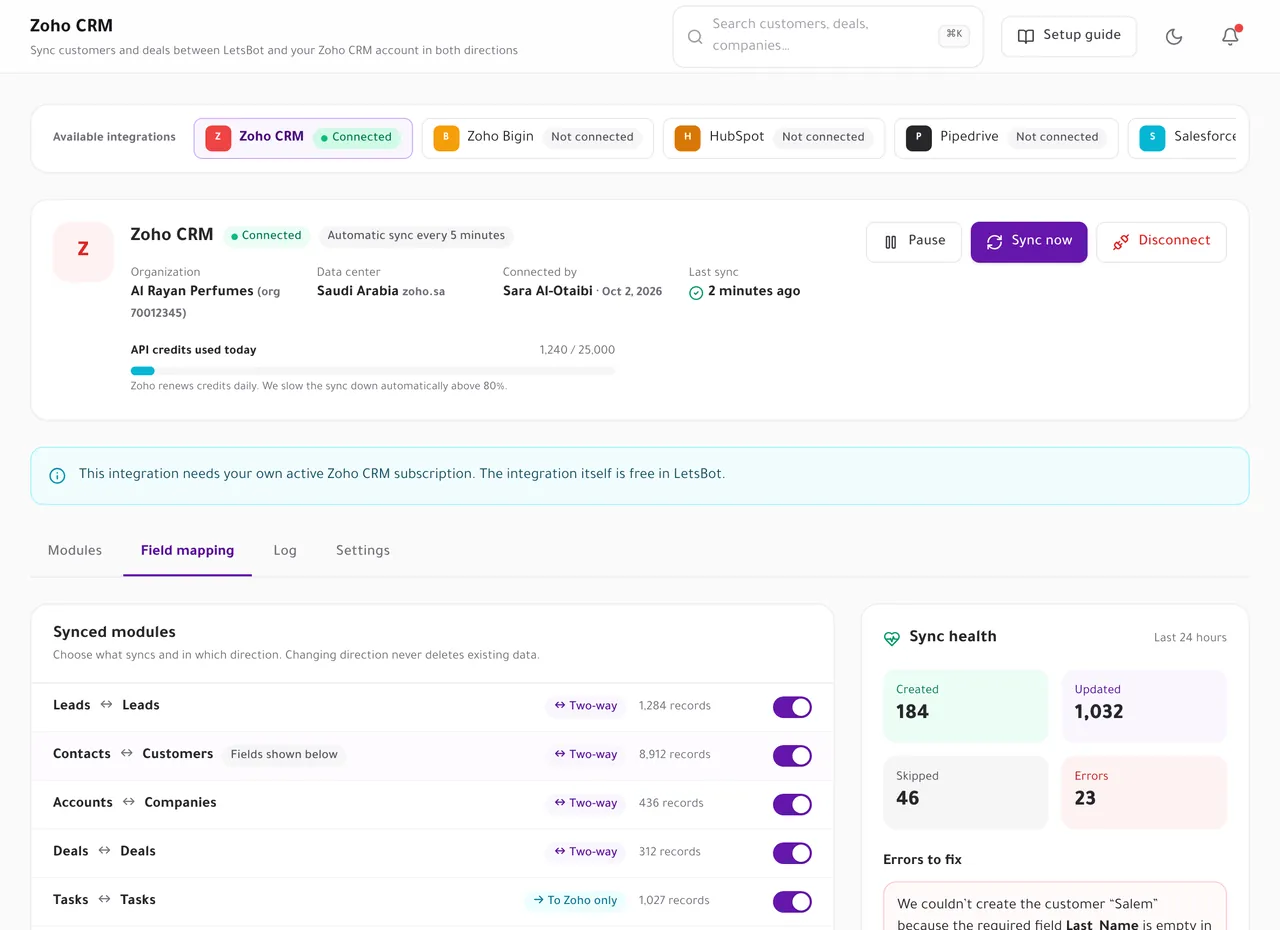Image resolution: width=1280 pixels, height=930 pixels.
Task: Toggle dark mode moon icon
Action: [x=1174, y=37]
